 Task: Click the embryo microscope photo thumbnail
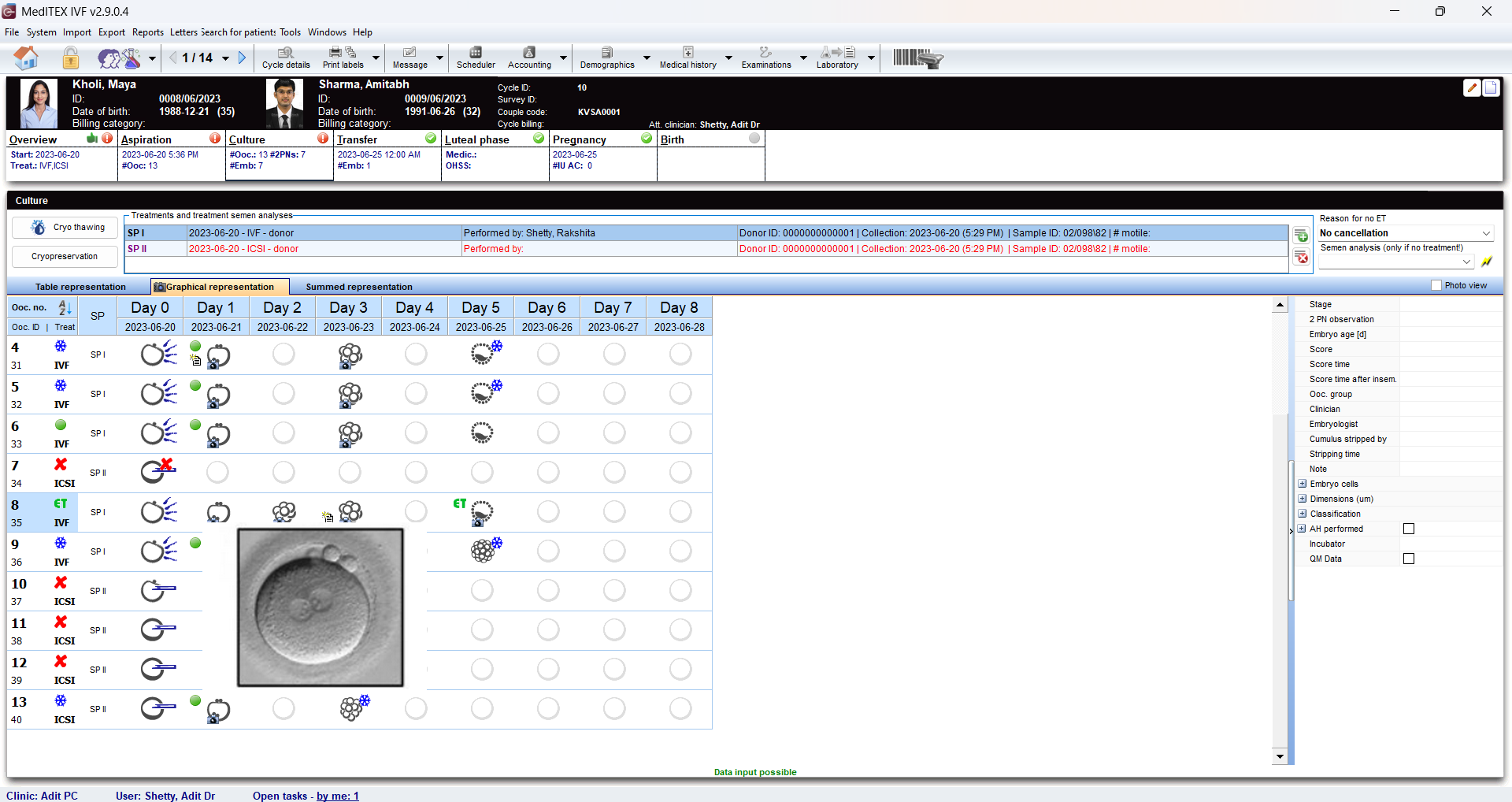pyautogui.click(x=321, y=607)
